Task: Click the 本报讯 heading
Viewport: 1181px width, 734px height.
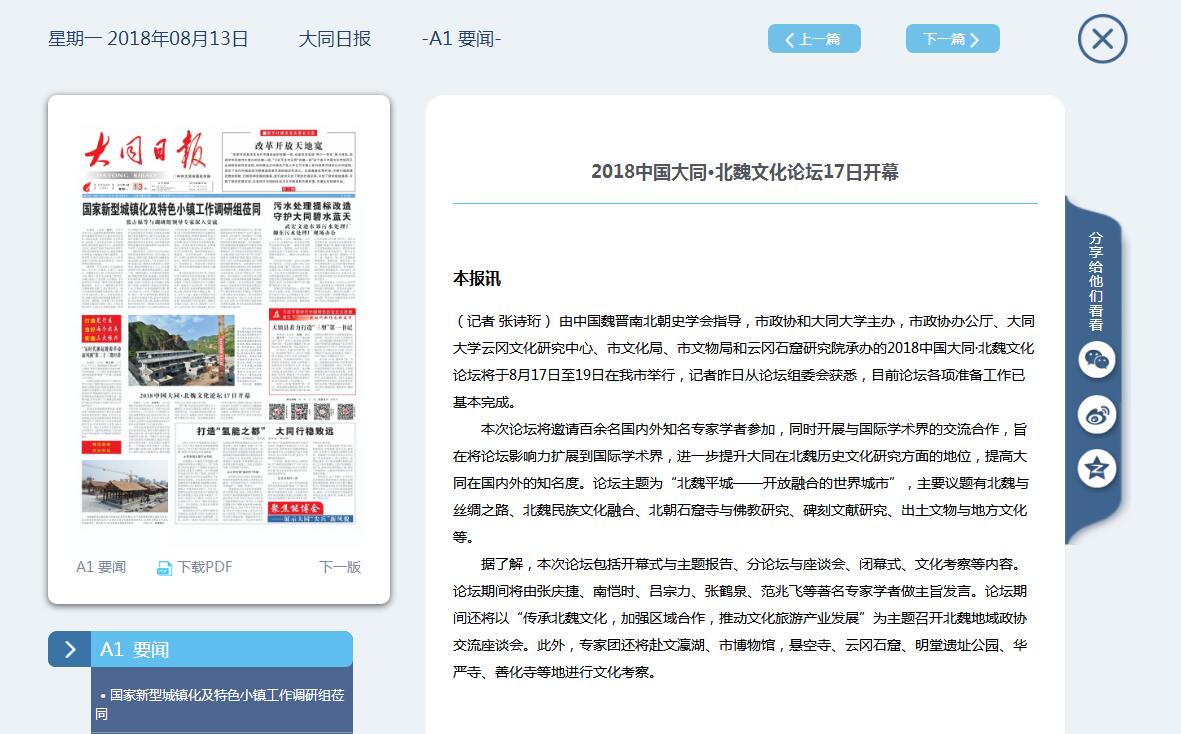Action: 477,279
